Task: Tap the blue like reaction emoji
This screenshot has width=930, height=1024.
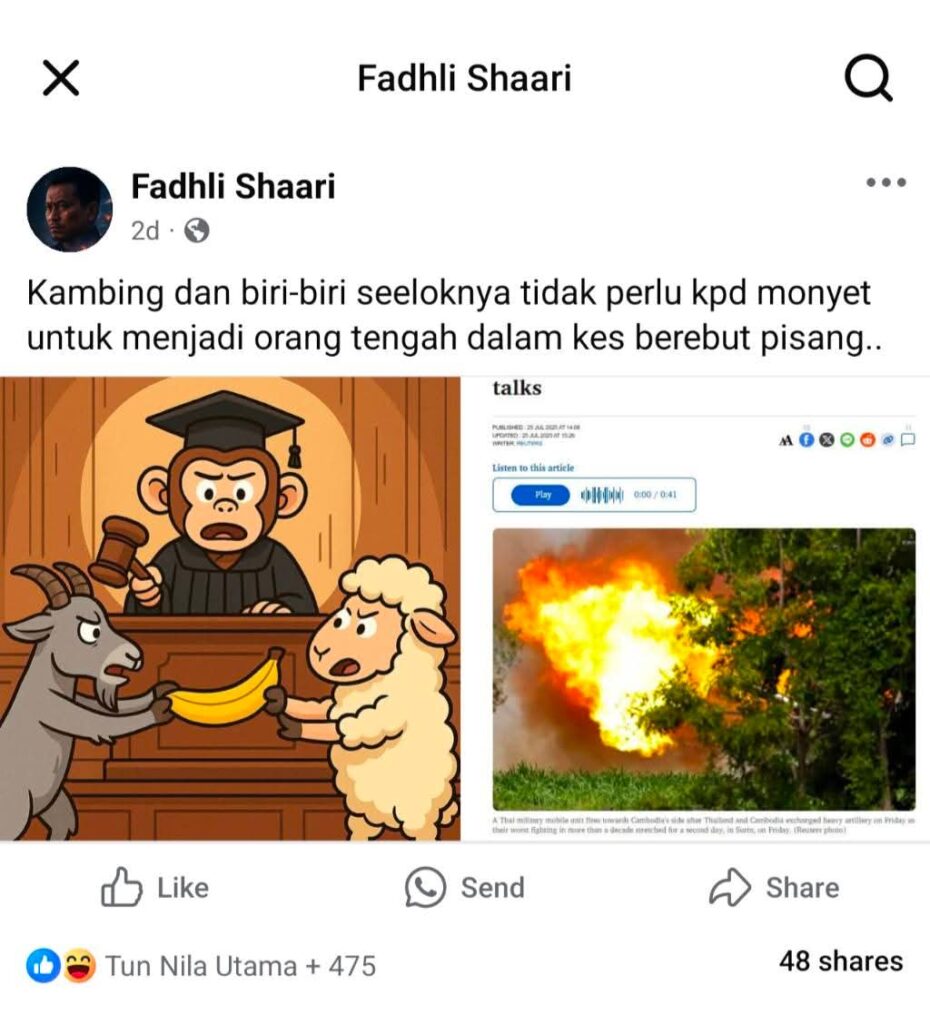Action: pos(43,966)
